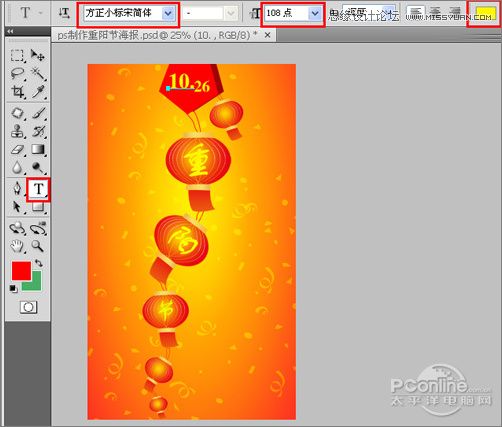The image size is (502, 427).
Task: Select the Rectangle shape tool
Action: 38,207
